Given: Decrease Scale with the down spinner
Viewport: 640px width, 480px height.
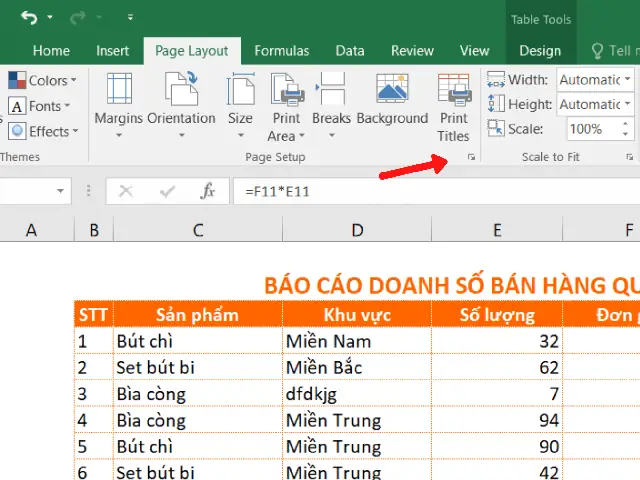Looking at the screenshot, I should [626, 134].
